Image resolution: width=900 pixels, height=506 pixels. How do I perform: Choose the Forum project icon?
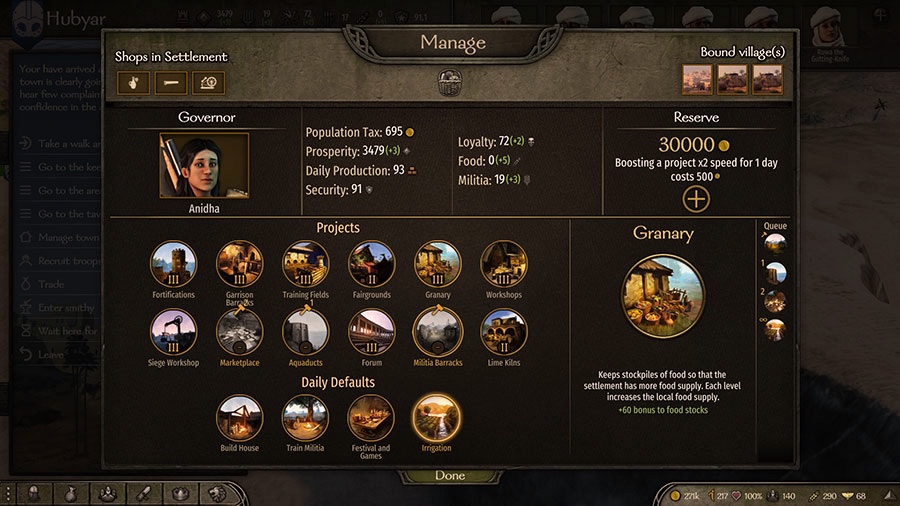click(371, 332)
